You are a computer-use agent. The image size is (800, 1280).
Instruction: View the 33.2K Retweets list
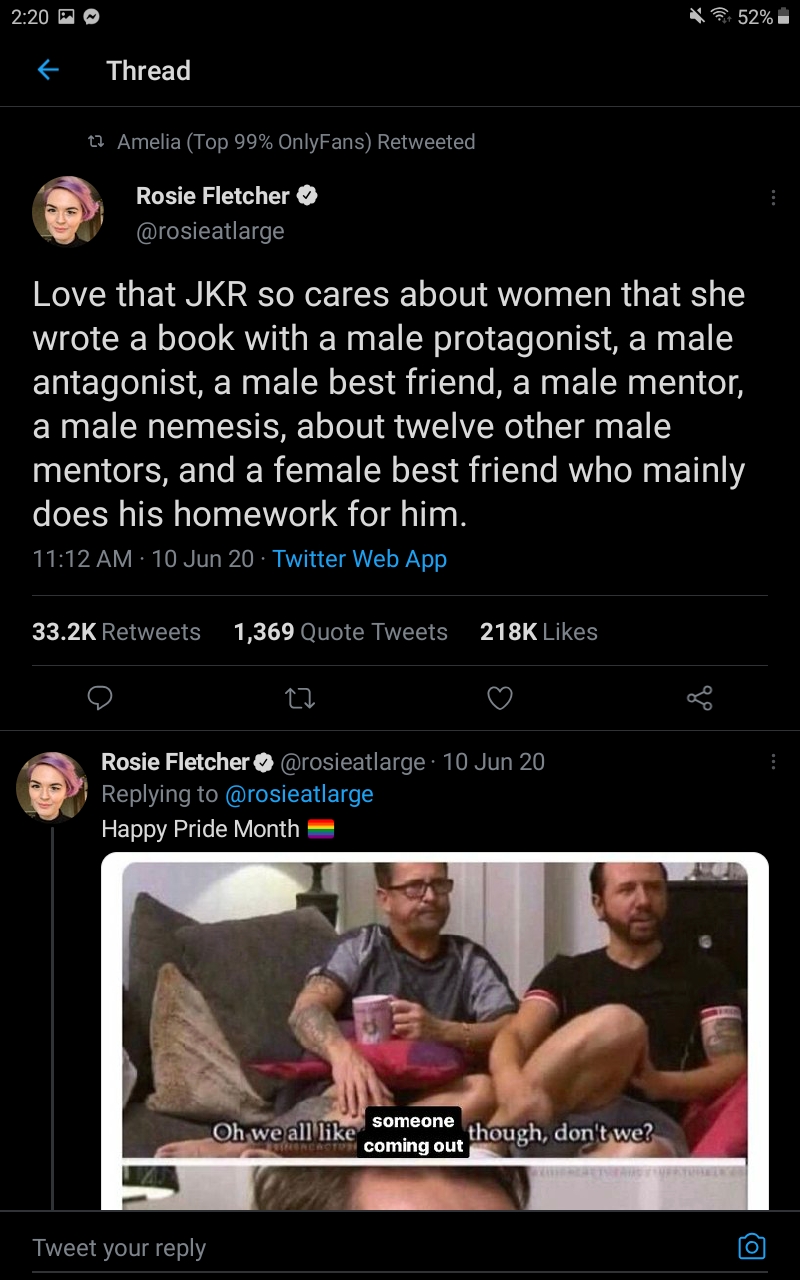click(x=116, y=632)
